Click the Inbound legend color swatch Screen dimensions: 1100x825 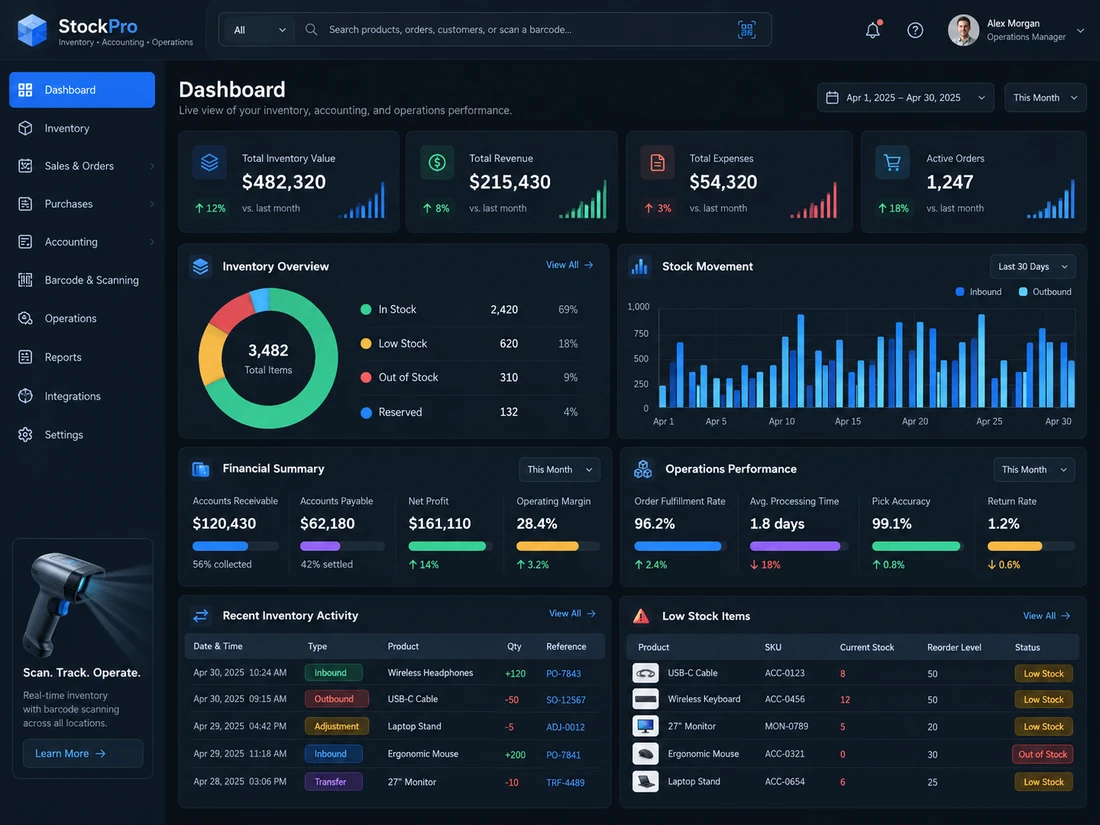[960, 292]
